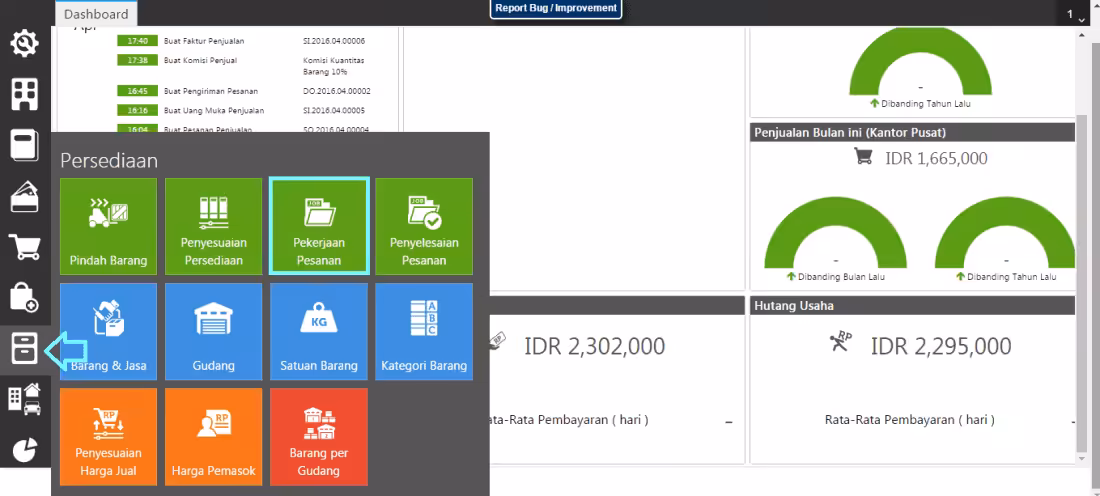The width and height of the screenshot is (1100, 496).
Task: Select the Buat Pengiriman Pesanan entry
Action: tap(211, 91)
